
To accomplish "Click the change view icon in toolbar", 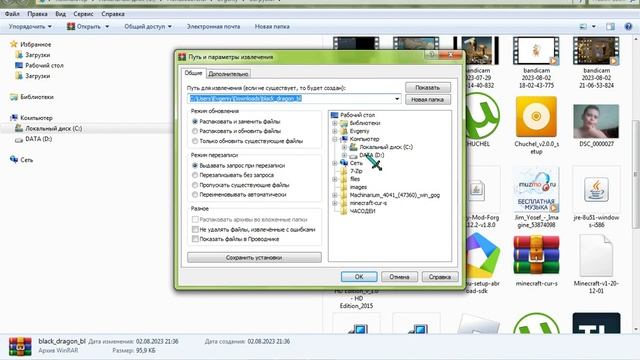I will point(583,27).
